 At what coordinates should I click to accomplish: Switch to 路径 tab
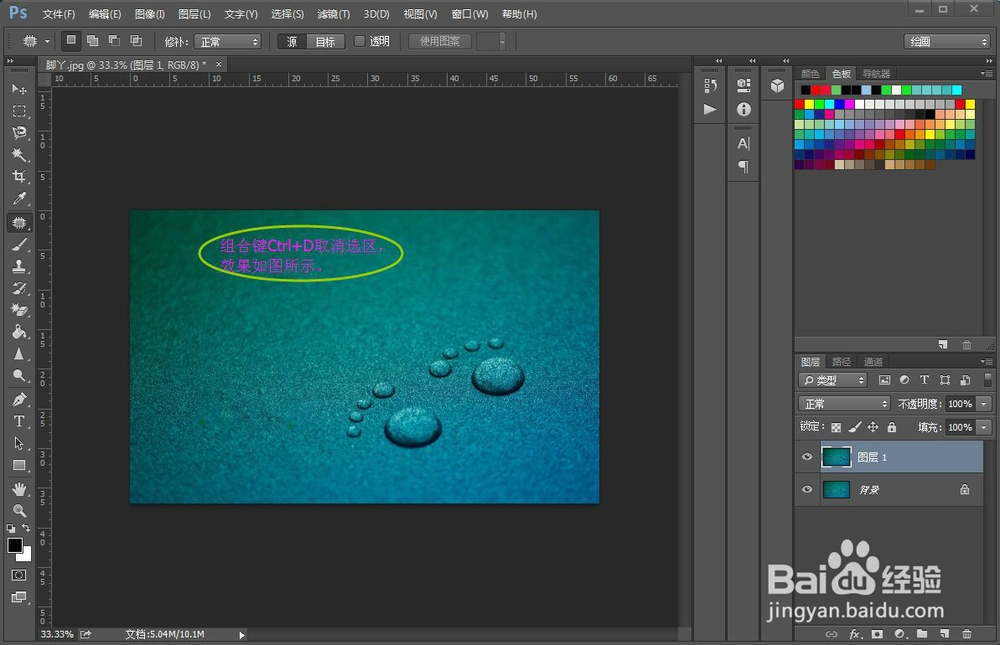[x=841, y=362]
